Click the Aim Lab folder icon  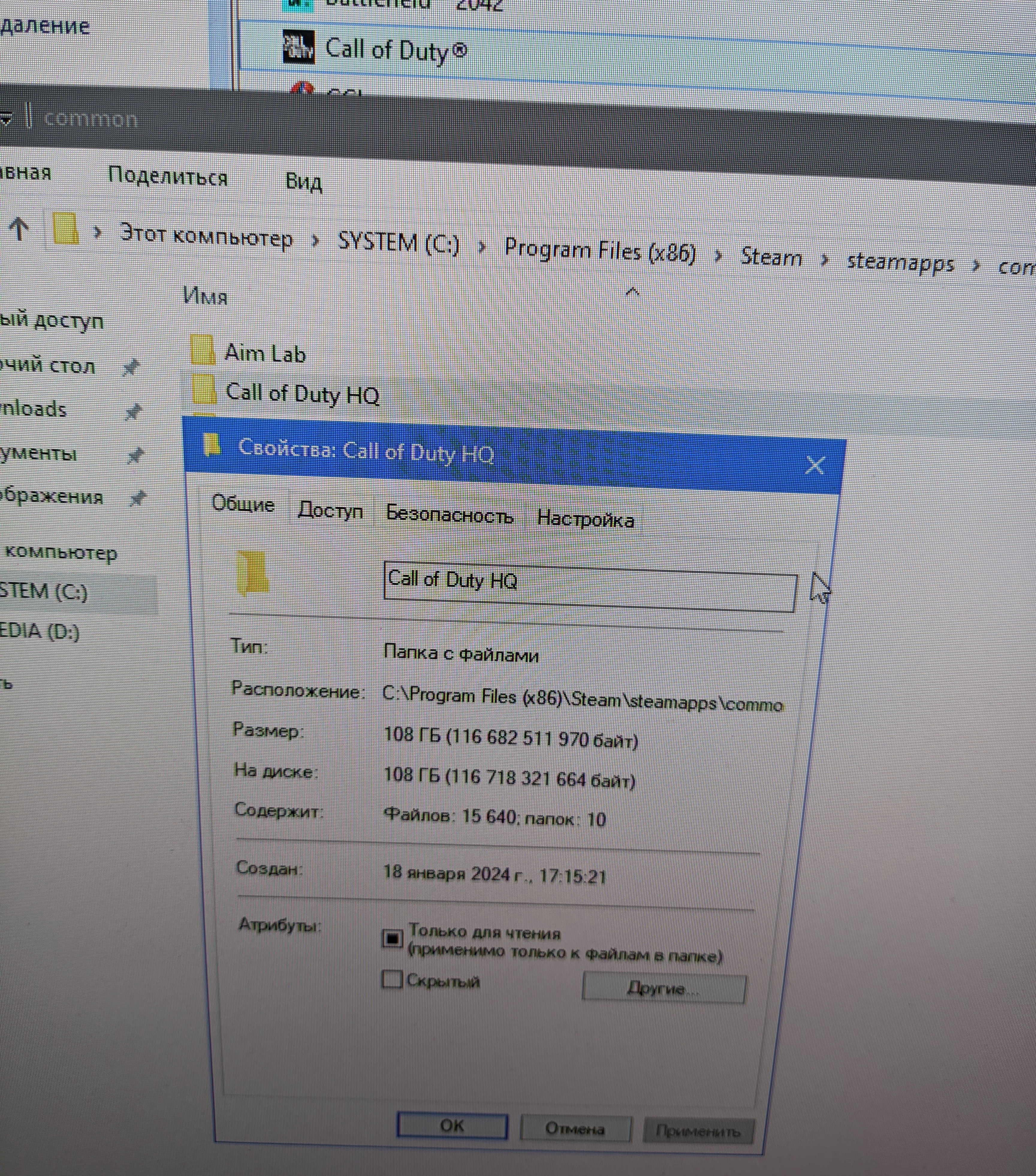pos(203,350)
